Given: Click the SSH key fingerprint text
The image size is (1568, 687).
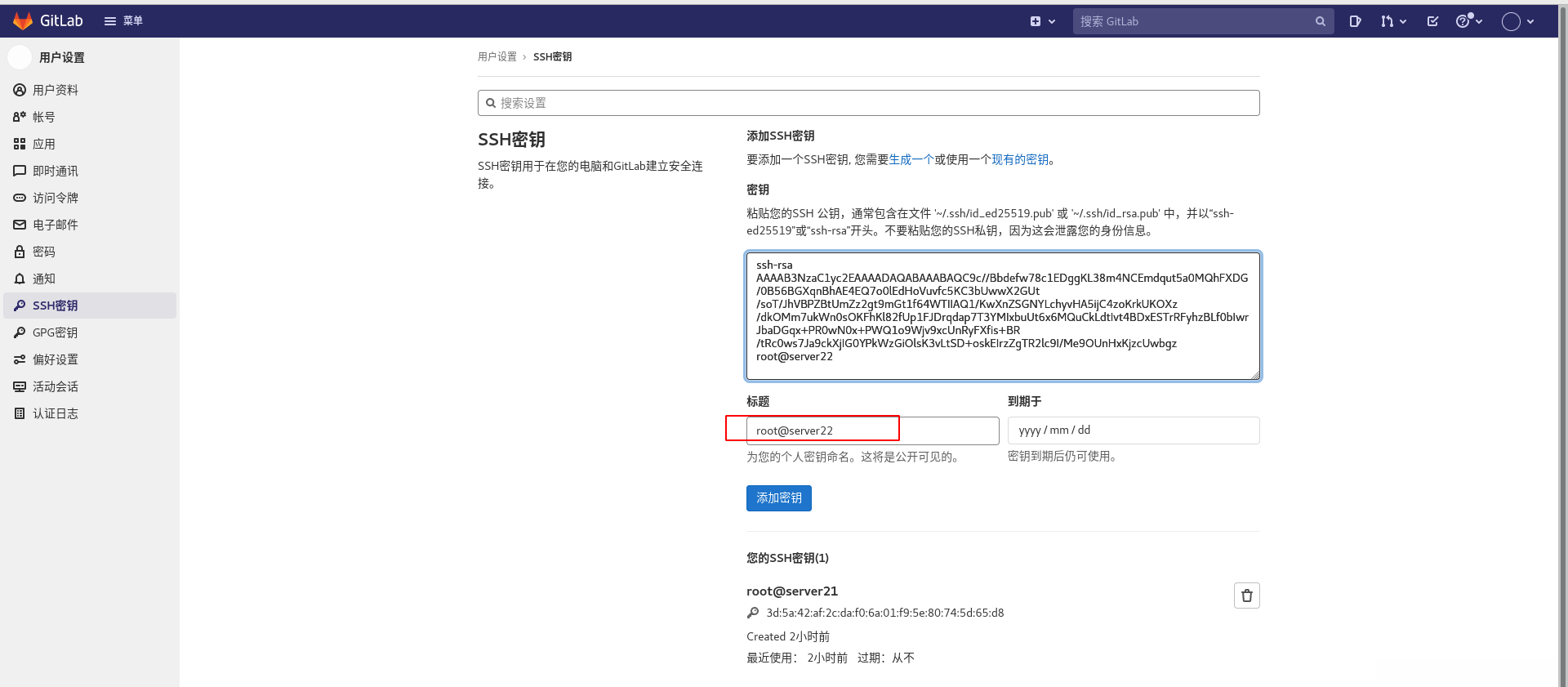Looking at the screenshot, I should coord(885,613).
